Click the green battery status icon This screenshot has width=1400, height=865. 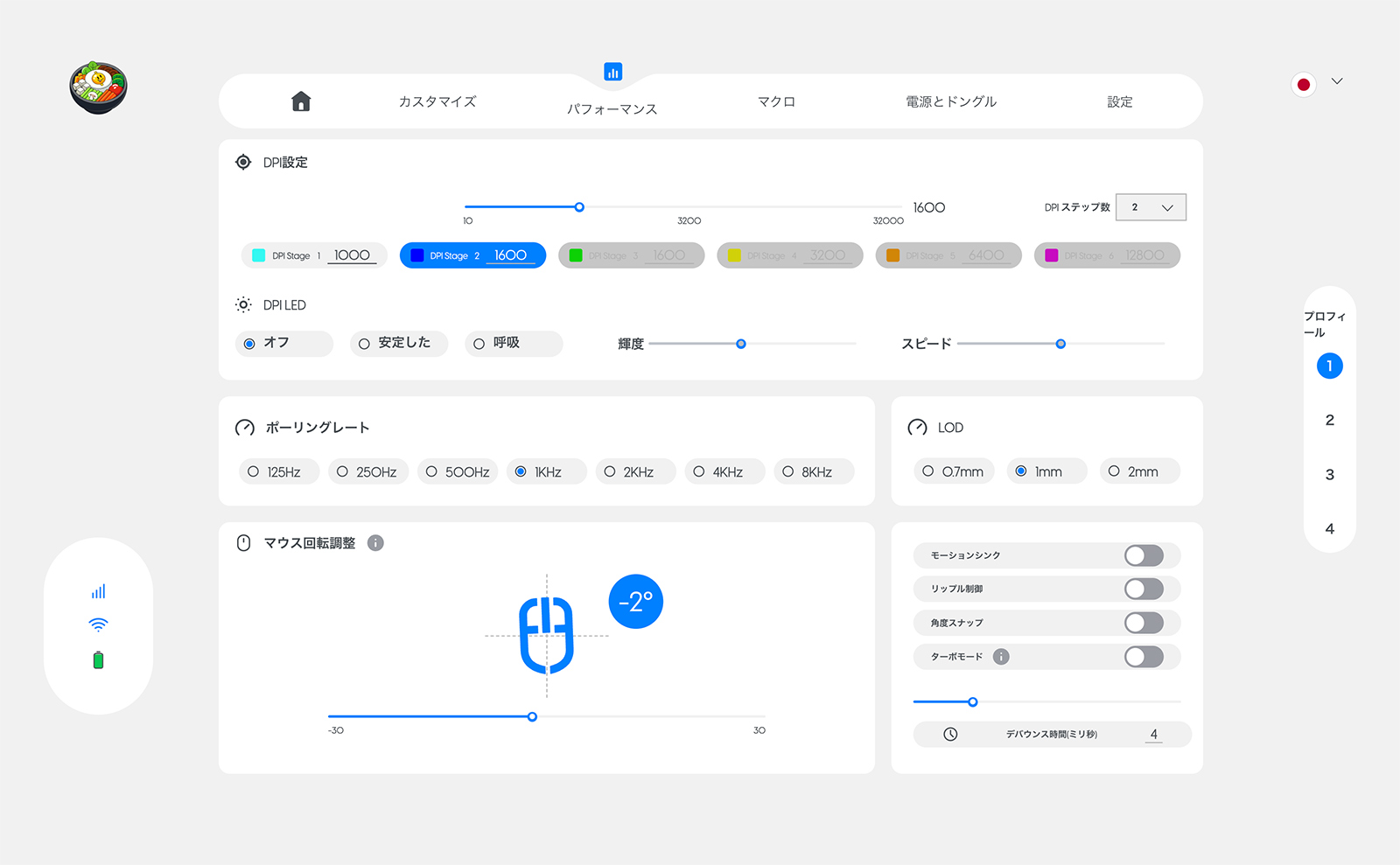click(98, 660)
